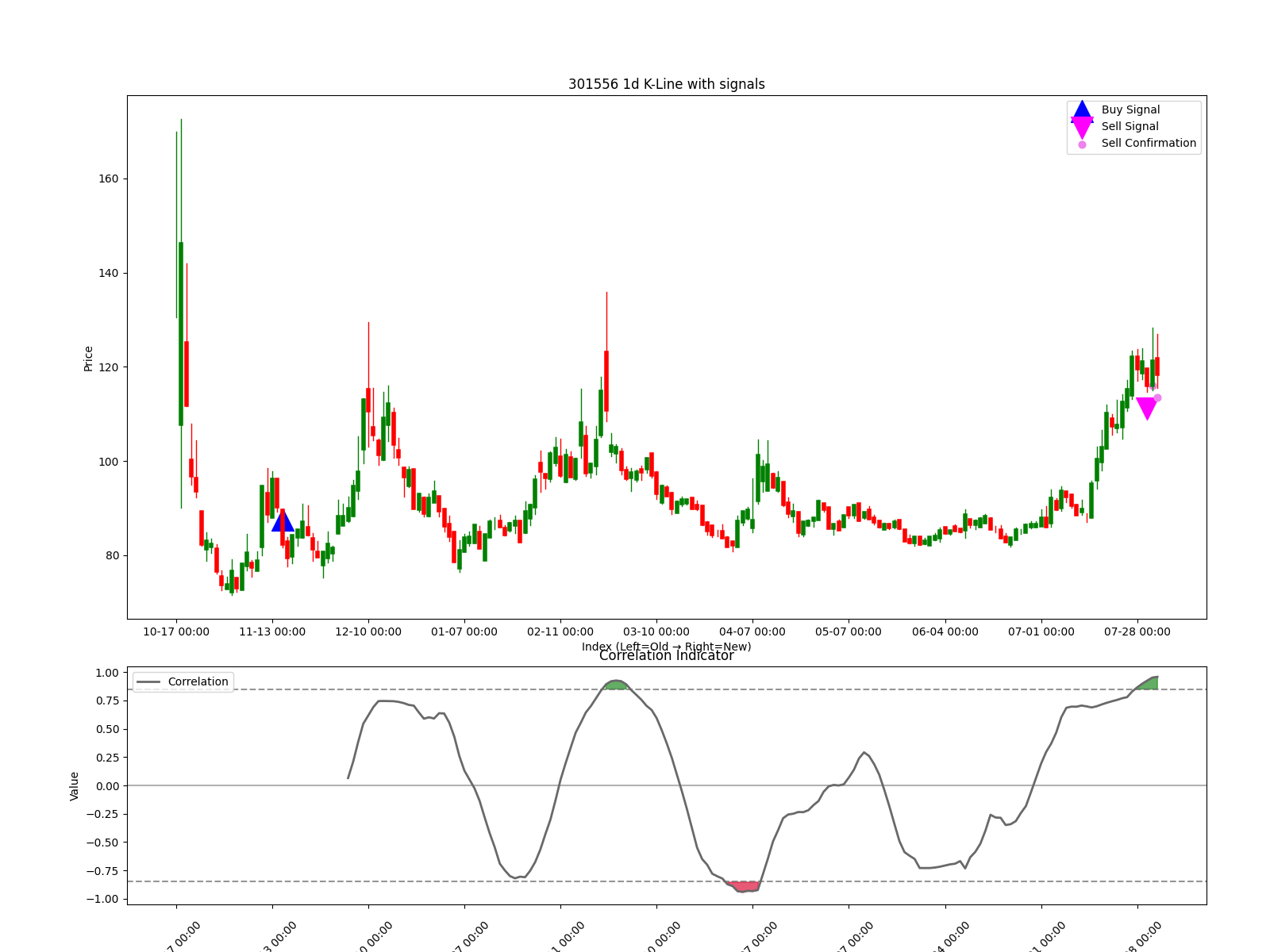
Task: Click the blue Buy Signal triangle on chart
Action: click(283, 521)
